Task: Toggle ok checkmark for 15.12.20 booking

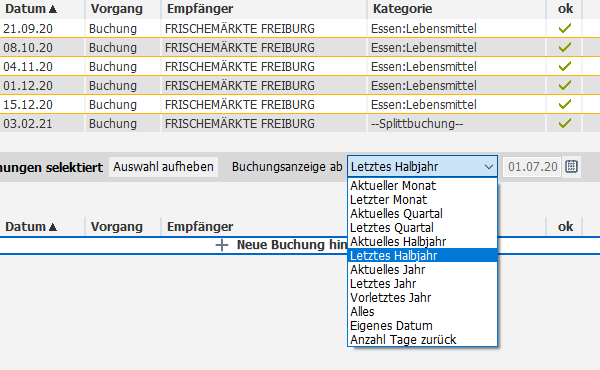Action: (x=565, y=104)
